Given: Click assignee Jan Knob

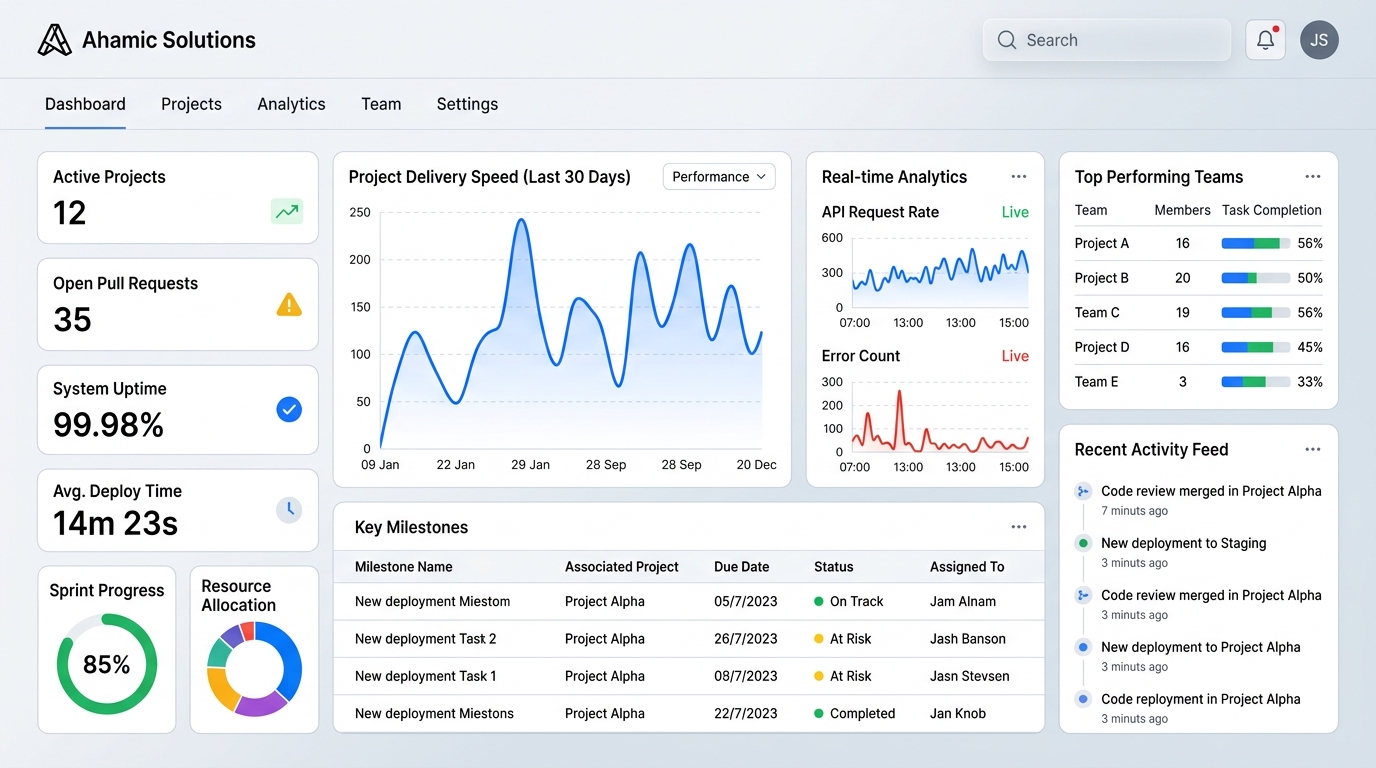Looking at the screenshot, I should (x=958, y=714).
